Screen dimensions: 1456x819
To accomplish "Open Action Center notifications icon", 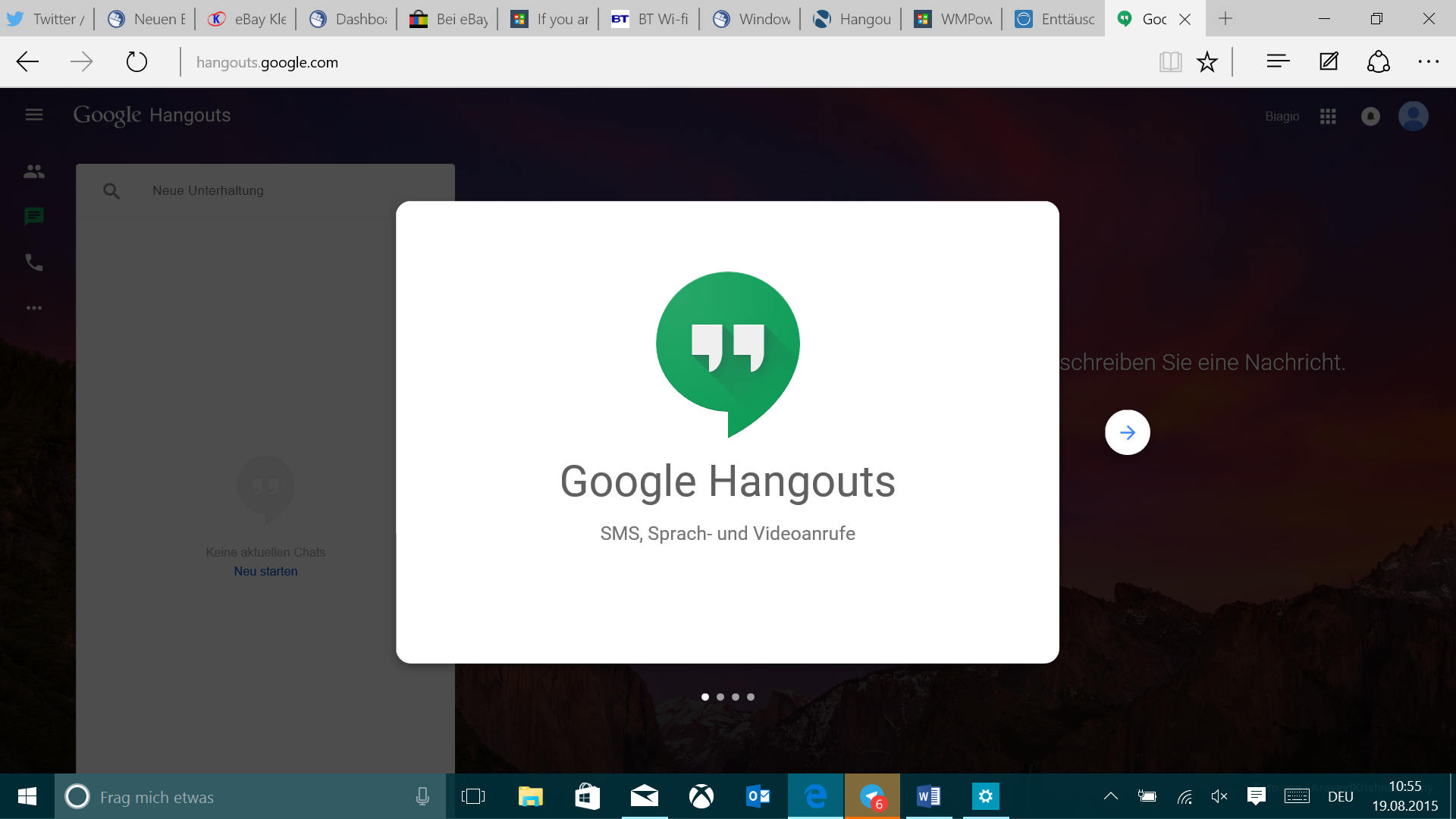I will point(1257,796).
